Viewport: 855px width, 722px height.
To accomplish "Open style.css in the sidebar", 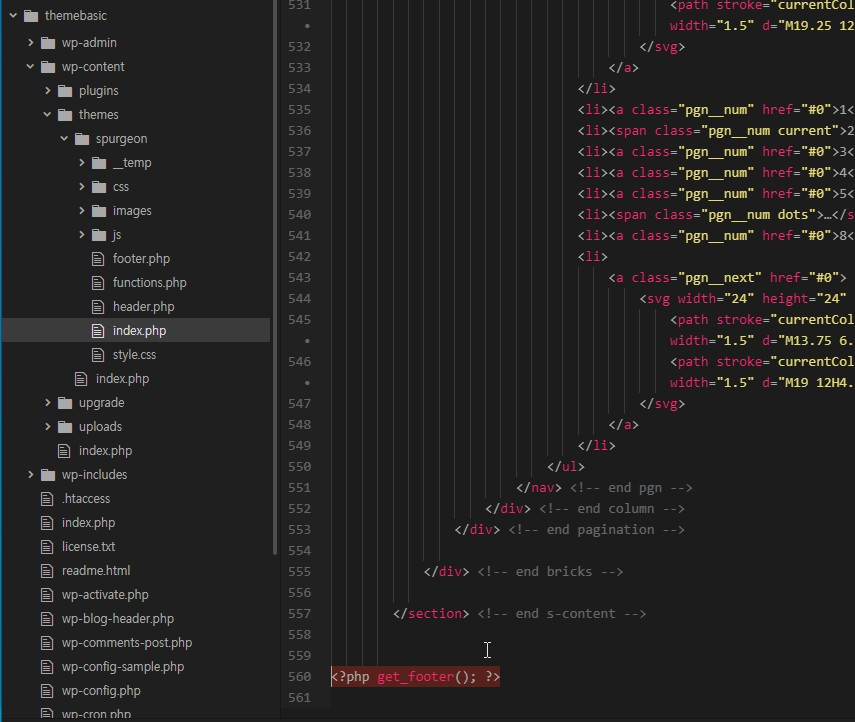I will (134, 354).
